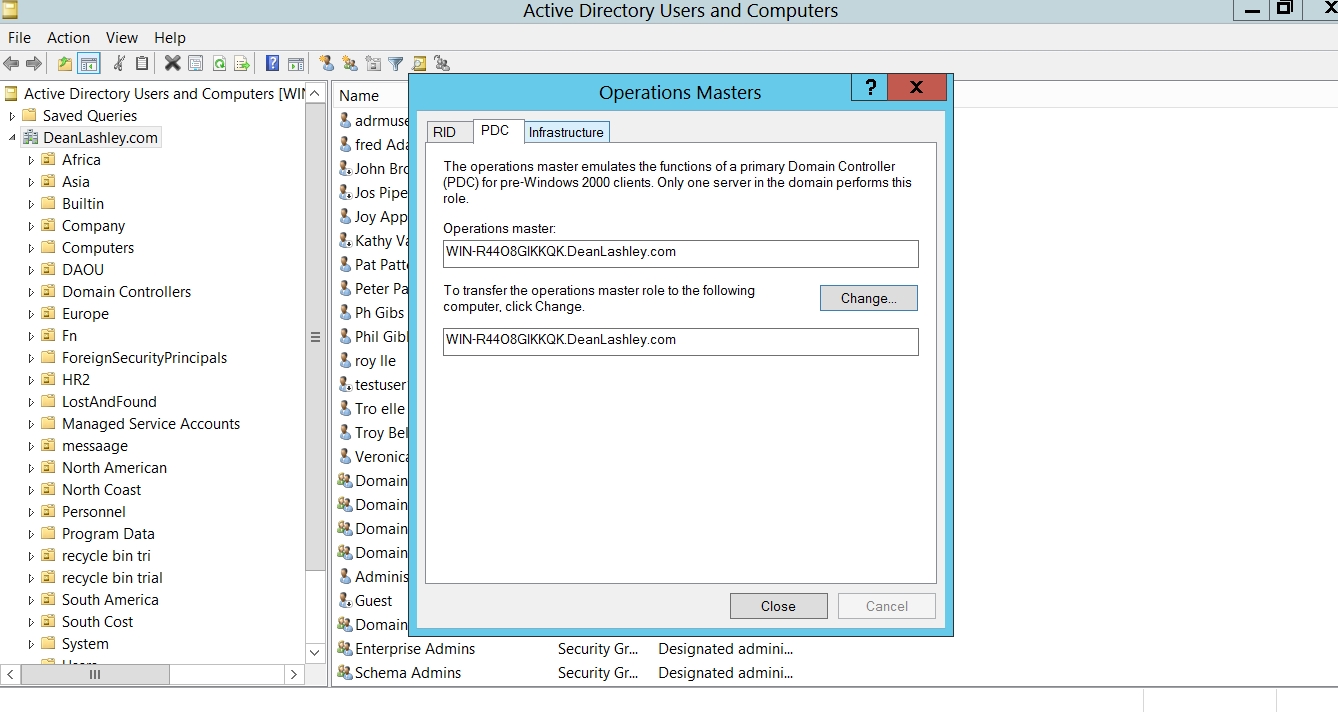The width and height of the screenshot is (1338, 712).
Task: Click the Refresh toolbar icon
Action: coord(218,64)
